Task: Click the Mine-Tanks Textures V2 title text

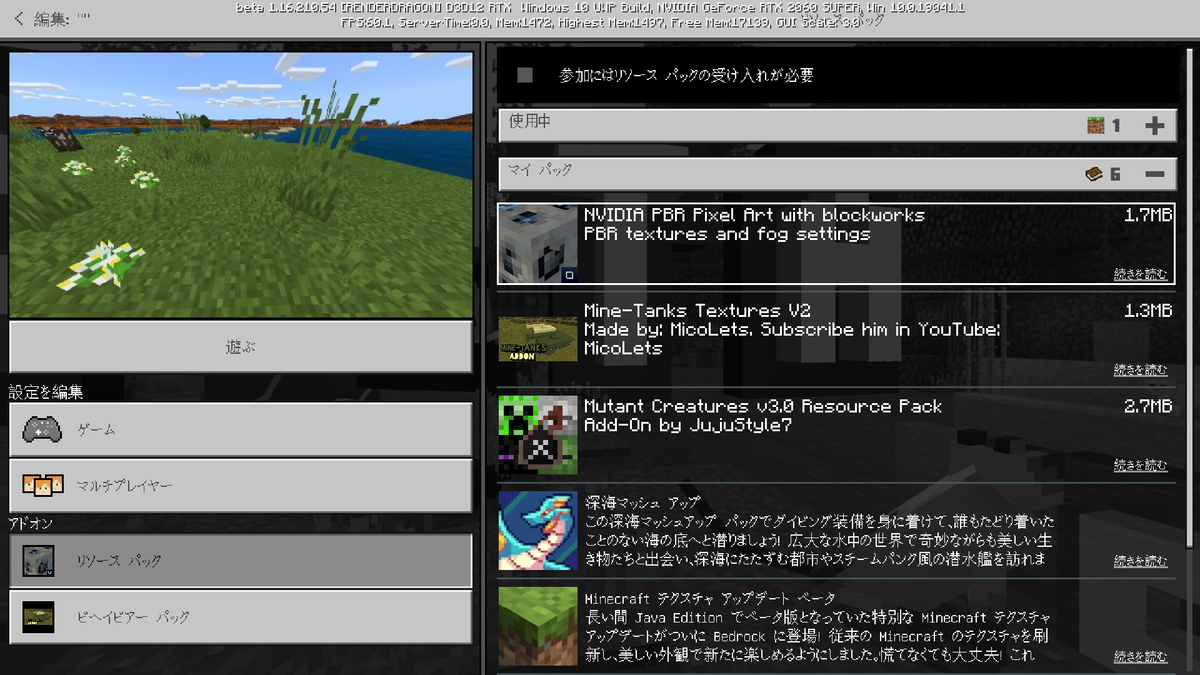Action: click(x=697, y=311)
